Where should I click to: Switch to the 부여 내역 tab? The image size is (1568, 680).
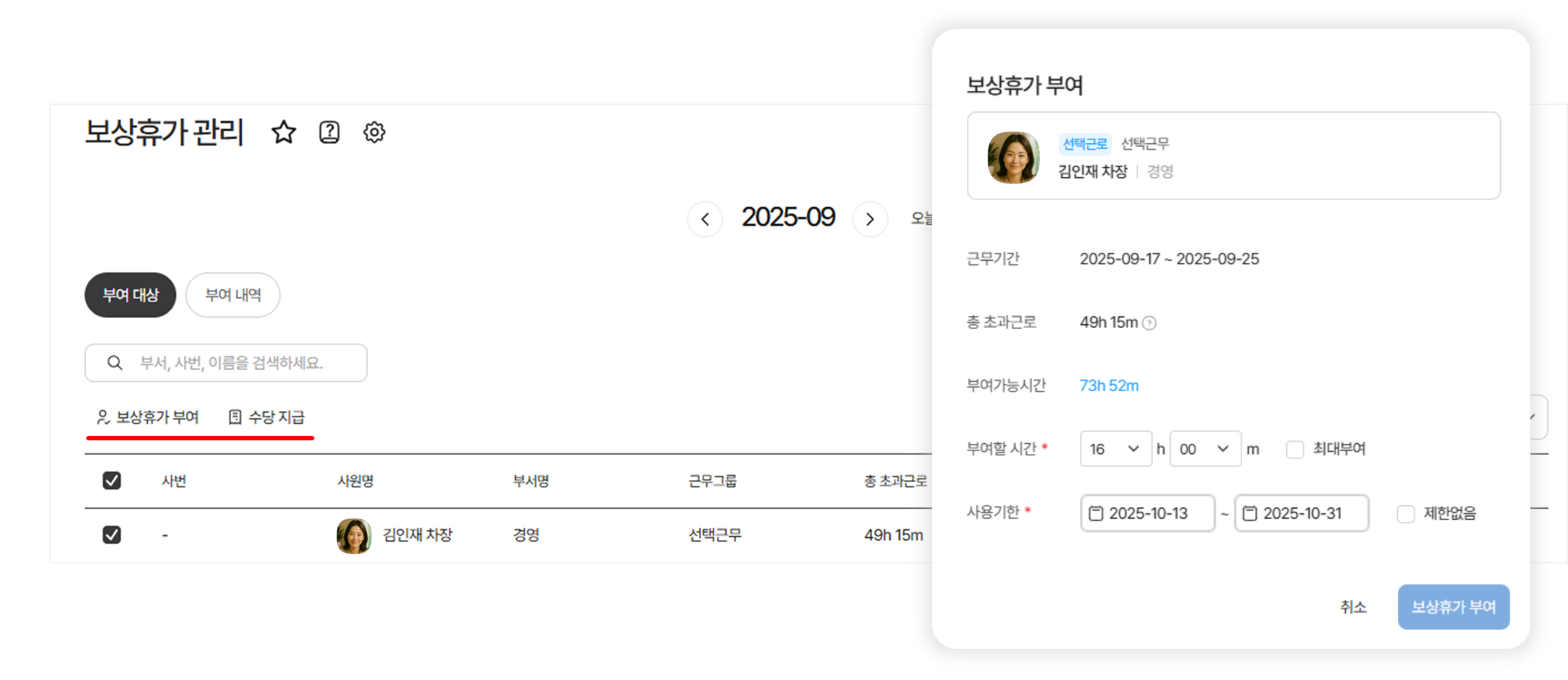[232, 295]
